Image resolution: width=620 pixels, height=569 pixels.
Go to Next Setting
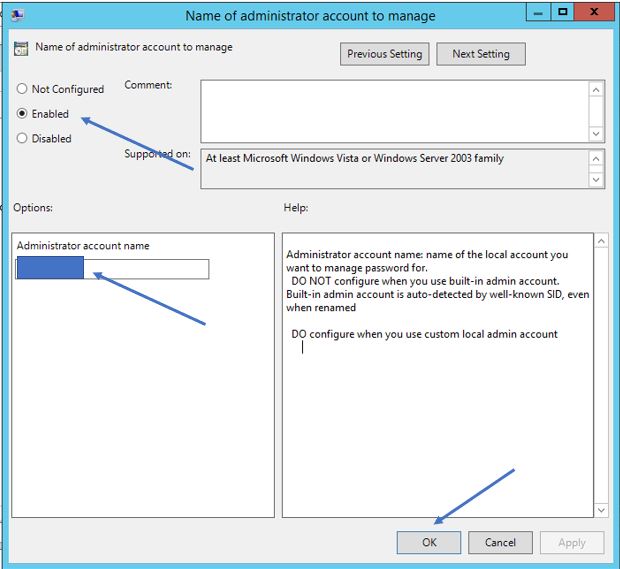481,54
